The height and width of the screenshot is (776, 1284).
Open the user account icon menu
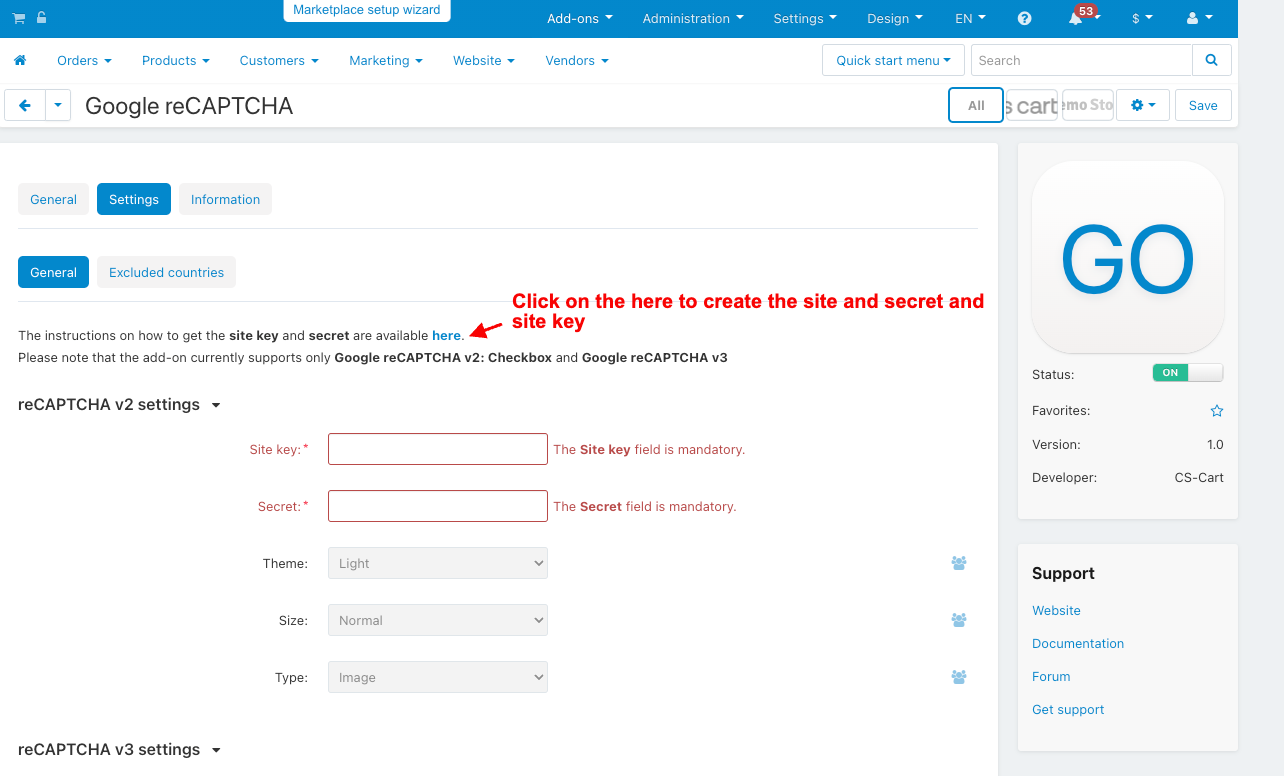tap(1198, 18)
